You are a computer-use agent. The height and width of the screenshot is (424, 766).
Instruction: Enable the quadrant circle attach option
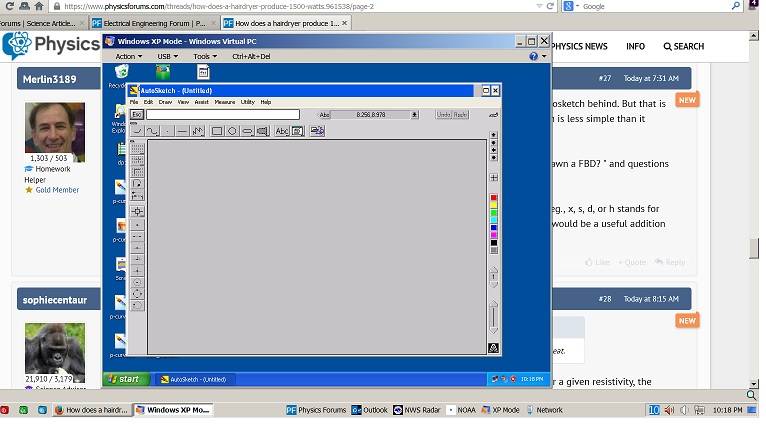pyautogui.click(x=137, y=294)
